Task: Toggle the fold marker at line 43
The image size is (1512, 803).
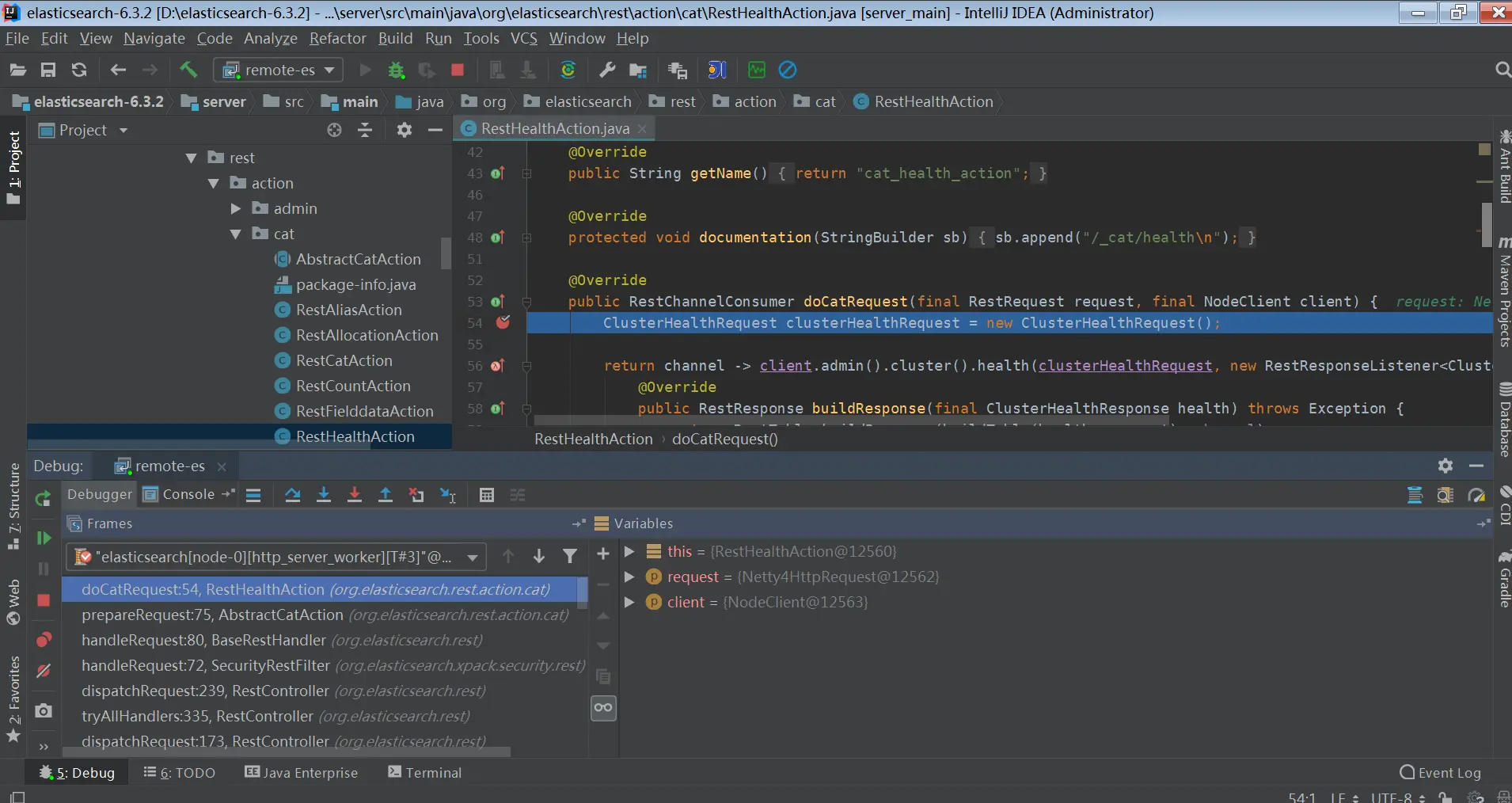Action: point(526,173)
